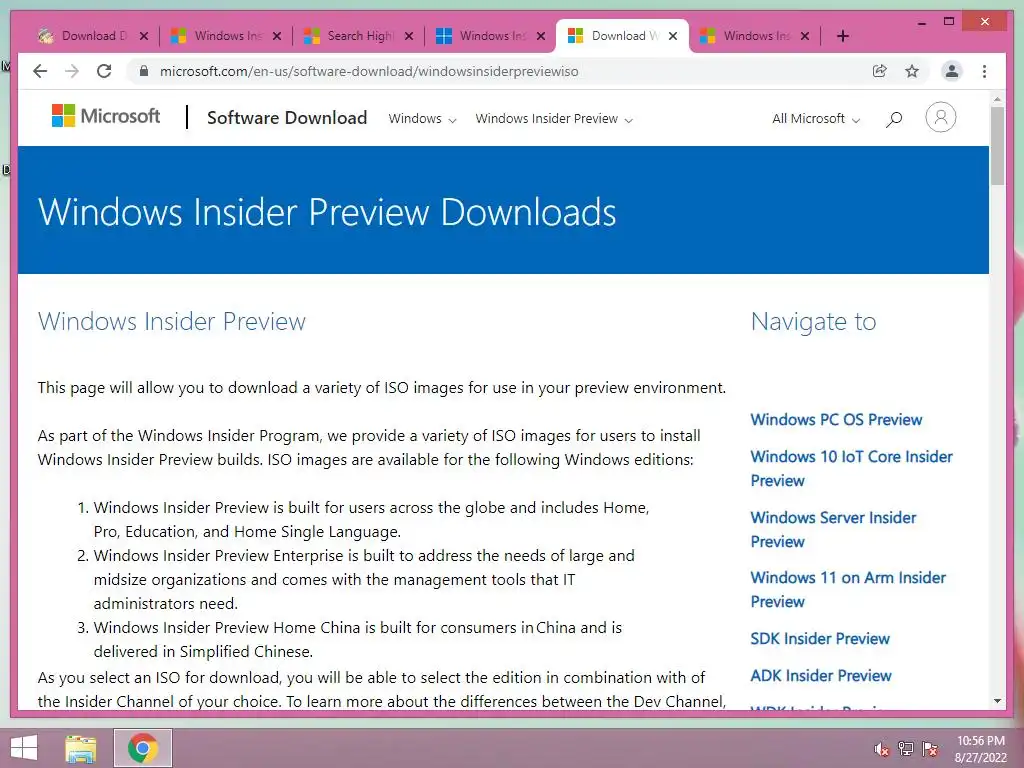Click the Windows Insider Preview section heading

(x=172, y=321)
